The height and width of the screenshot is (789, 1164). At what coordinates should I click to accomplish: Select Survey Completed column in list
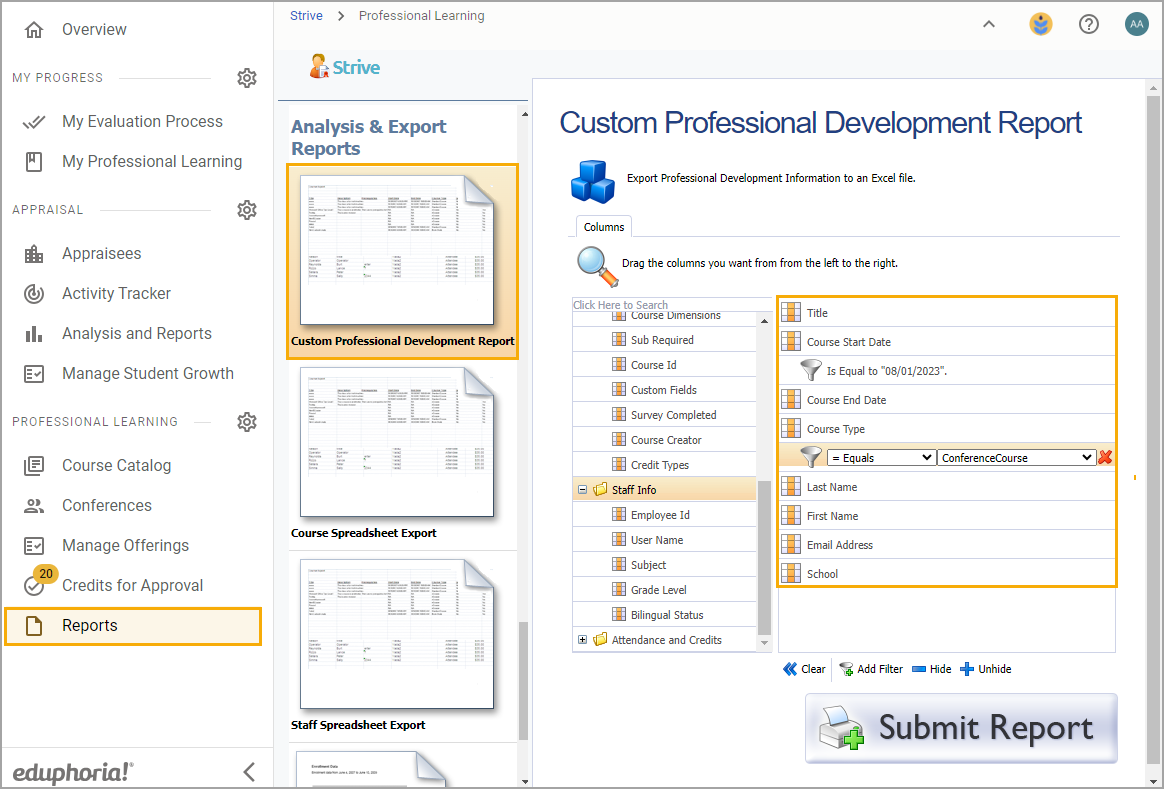point(673,415)
